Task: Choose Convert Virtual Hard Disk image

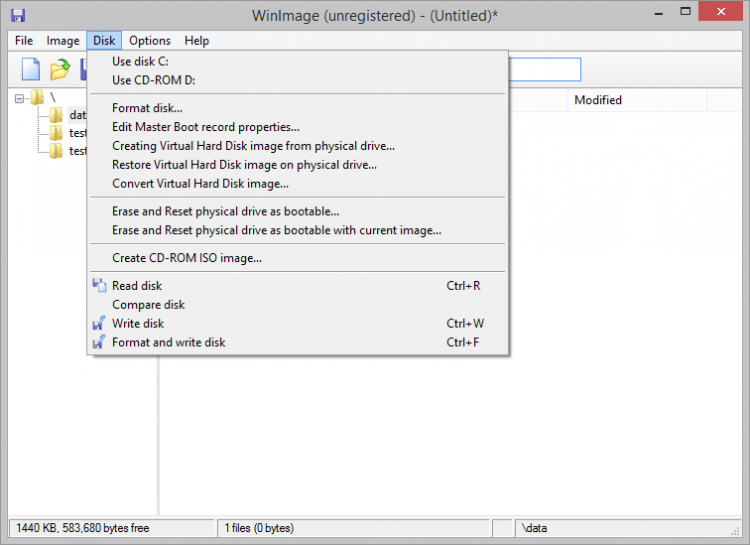Action: click(298, 184)
